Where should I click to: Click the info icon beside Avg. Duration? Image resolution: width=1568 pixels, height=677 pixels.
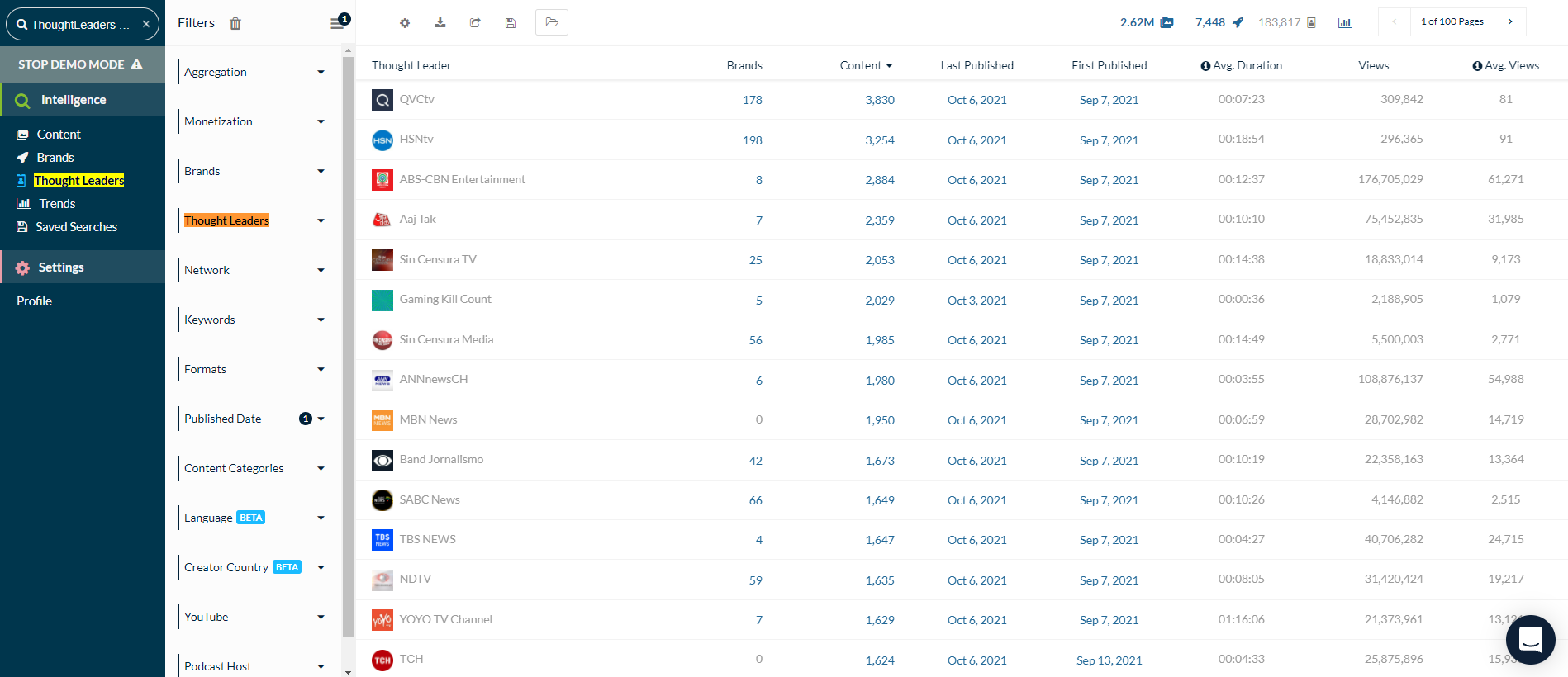click(1205, 66)
